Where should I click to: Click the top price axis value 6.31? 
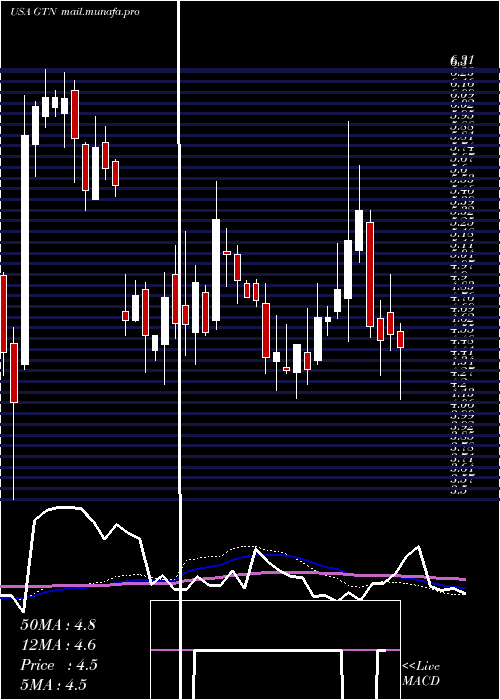tap(462, 60)
